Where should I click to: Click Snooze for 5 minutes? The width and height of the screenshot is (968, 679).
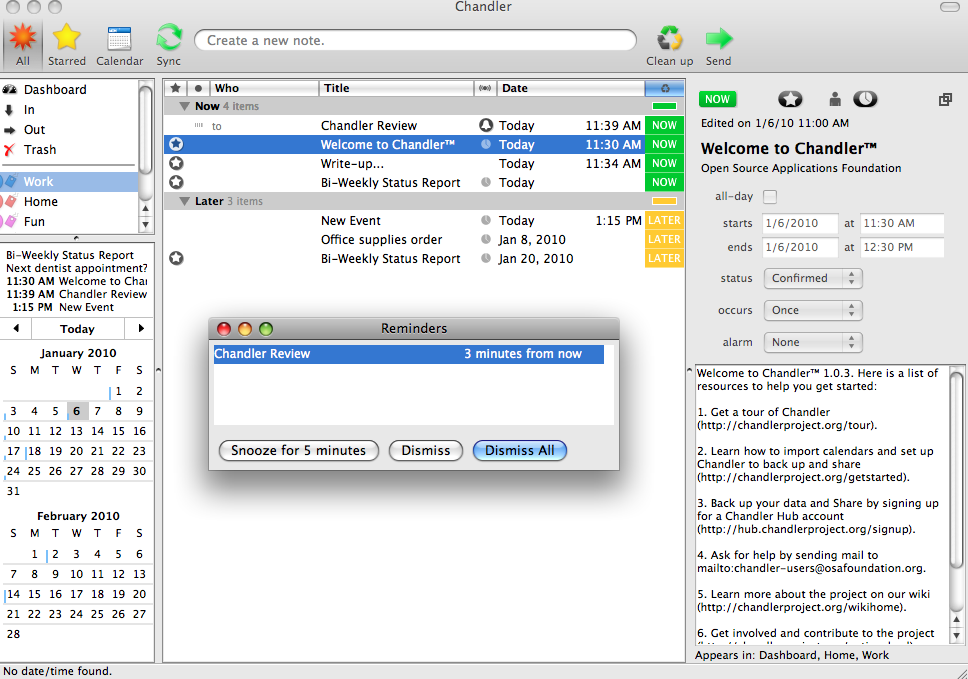click(x=299, y=451)
